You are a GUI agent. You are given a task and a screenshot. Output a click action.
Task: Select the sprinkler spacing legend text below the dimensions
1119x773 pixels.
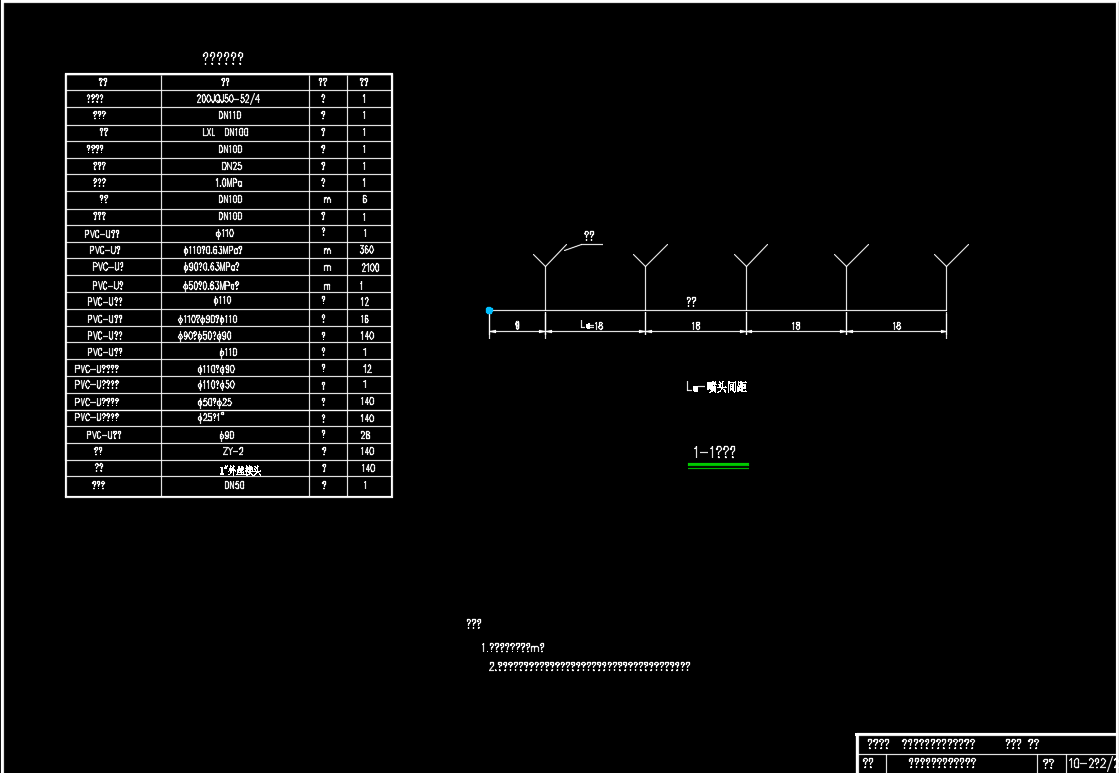[x=716, y=387]
